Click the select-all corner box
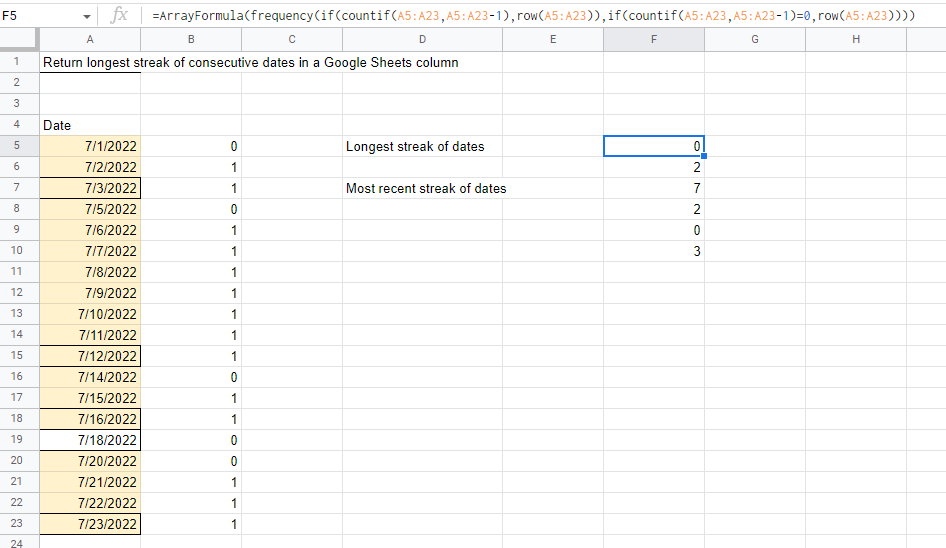This screenshot has width=946, height=548. pyautogui.click(x=18, y=39)
